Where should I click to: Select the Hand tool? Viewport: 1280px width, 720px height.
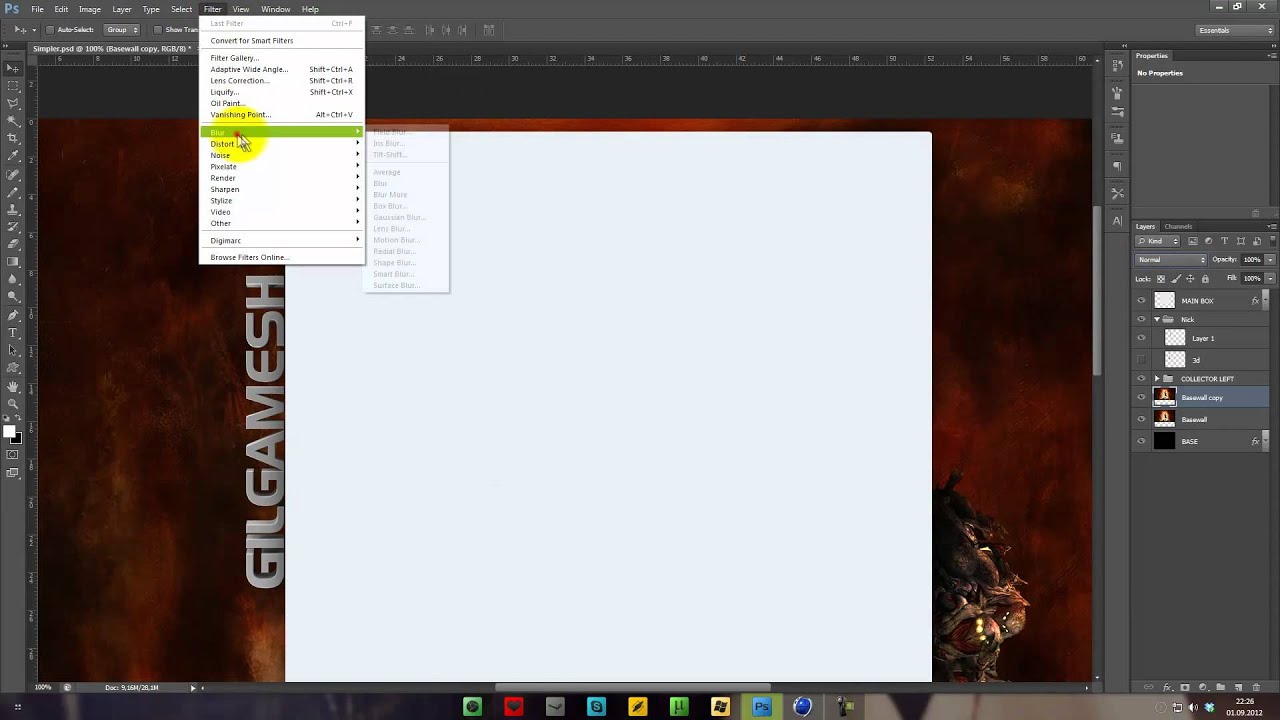pyautogui.click(x=13, y=387)
